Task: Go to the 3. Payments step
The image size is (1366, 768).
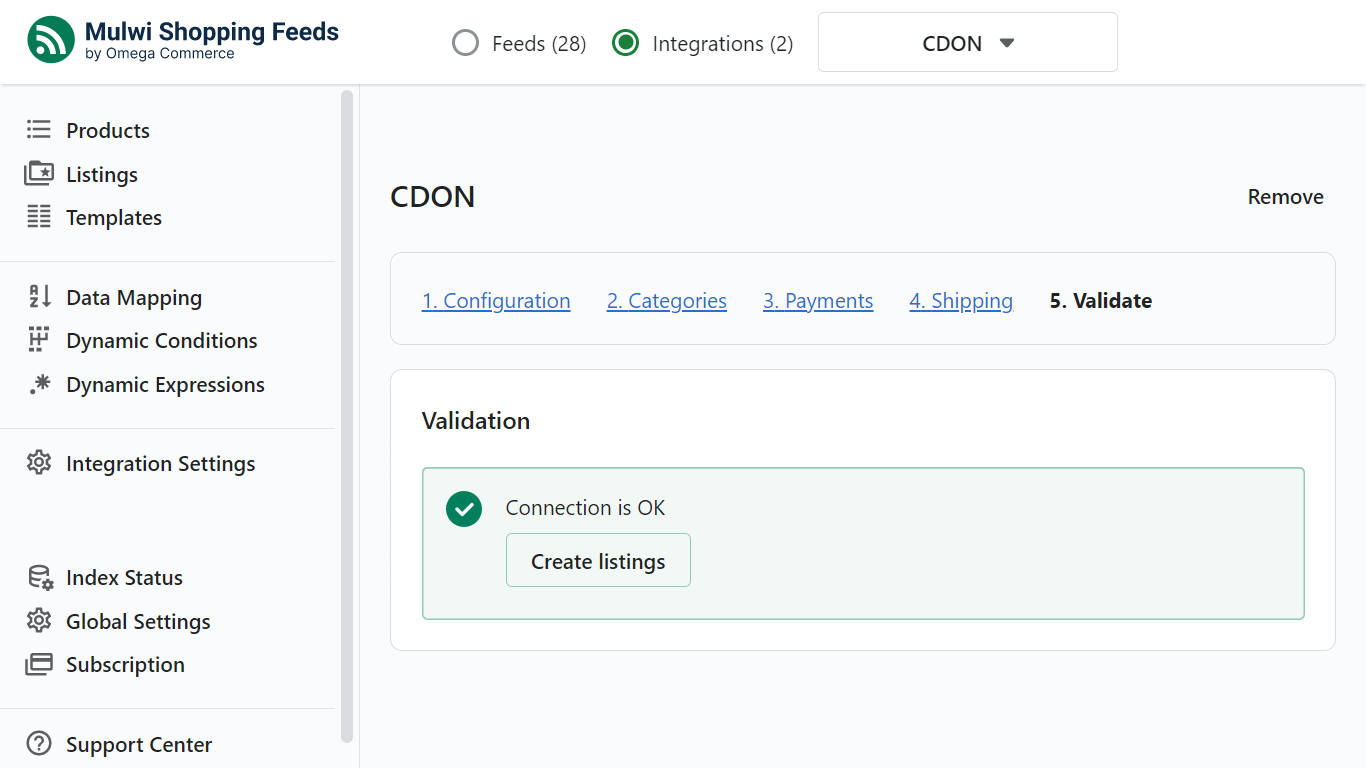Action: [818, 301]
